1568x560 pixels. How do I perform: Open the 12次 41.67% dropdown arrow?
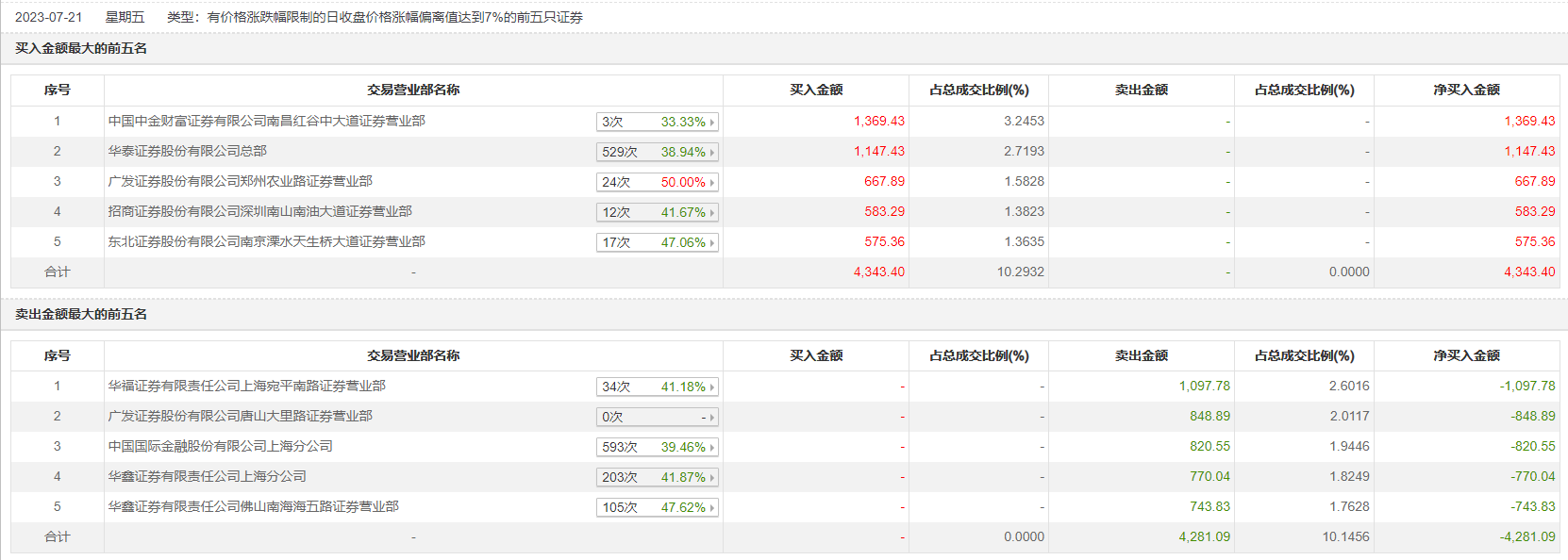tap(712, 213)
